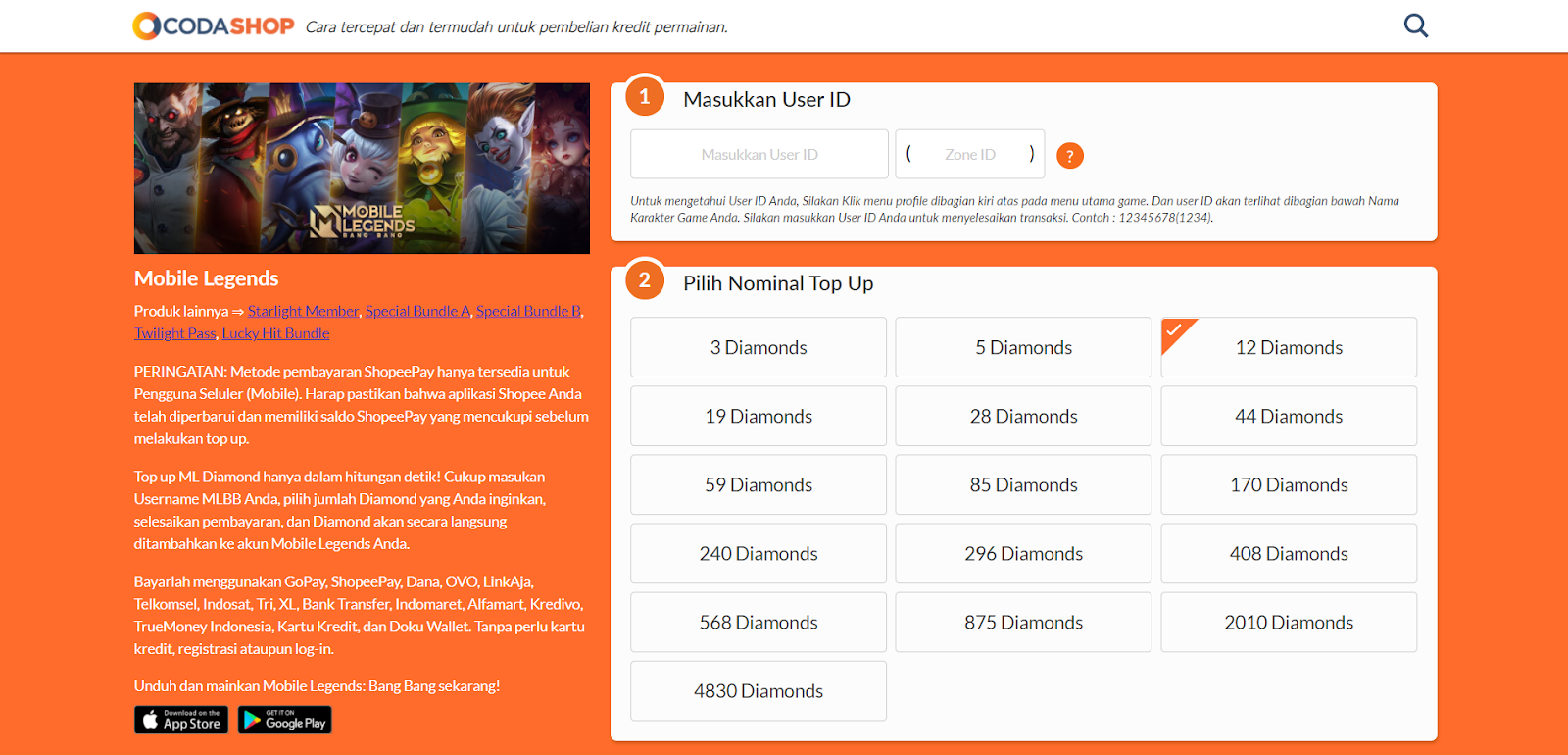Click the tagline 'Cara tercepat dan termudah'

click(x=516, y=27)
